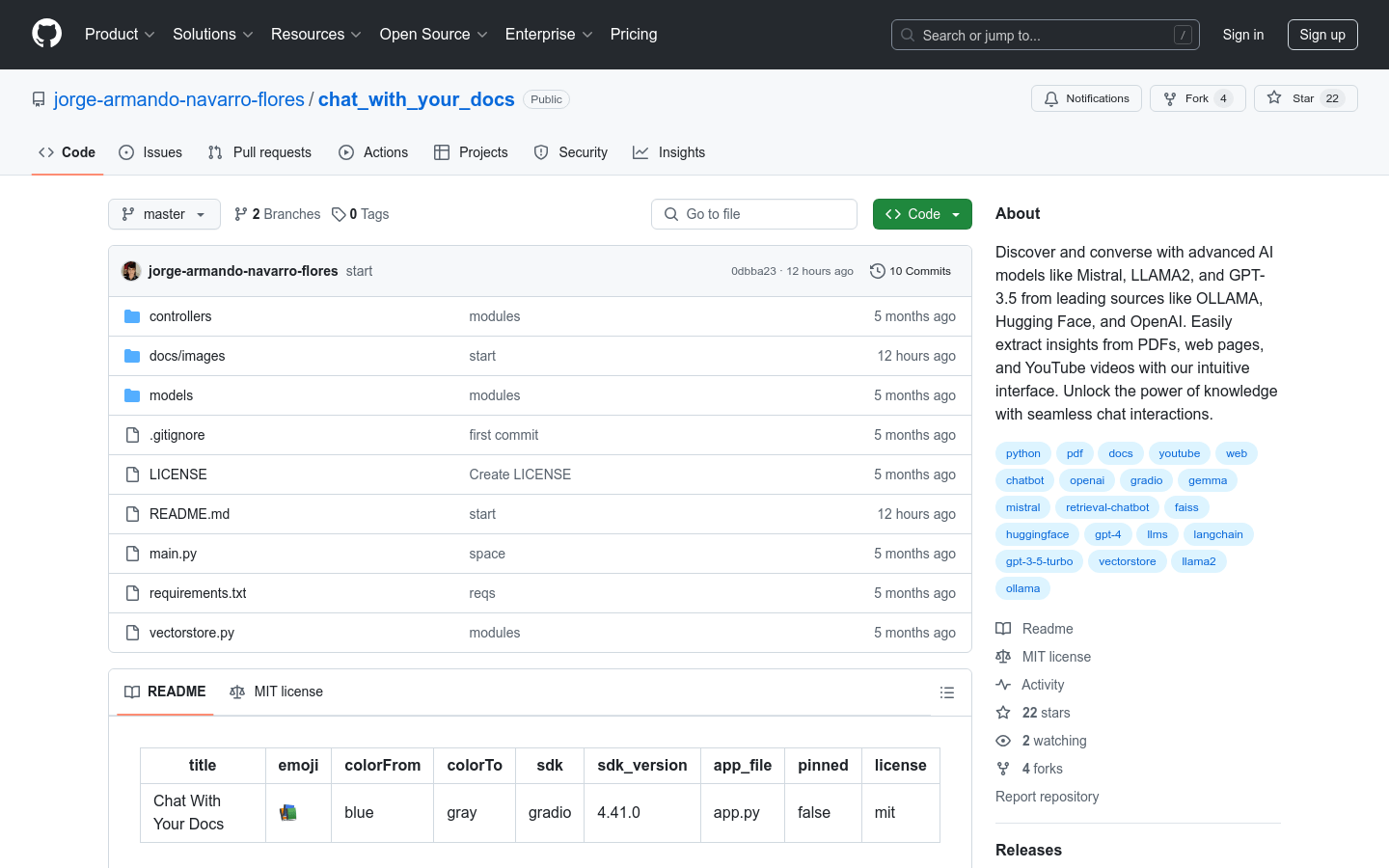
Task: Open the README outline list icon
Action: [x=947, y=692]
